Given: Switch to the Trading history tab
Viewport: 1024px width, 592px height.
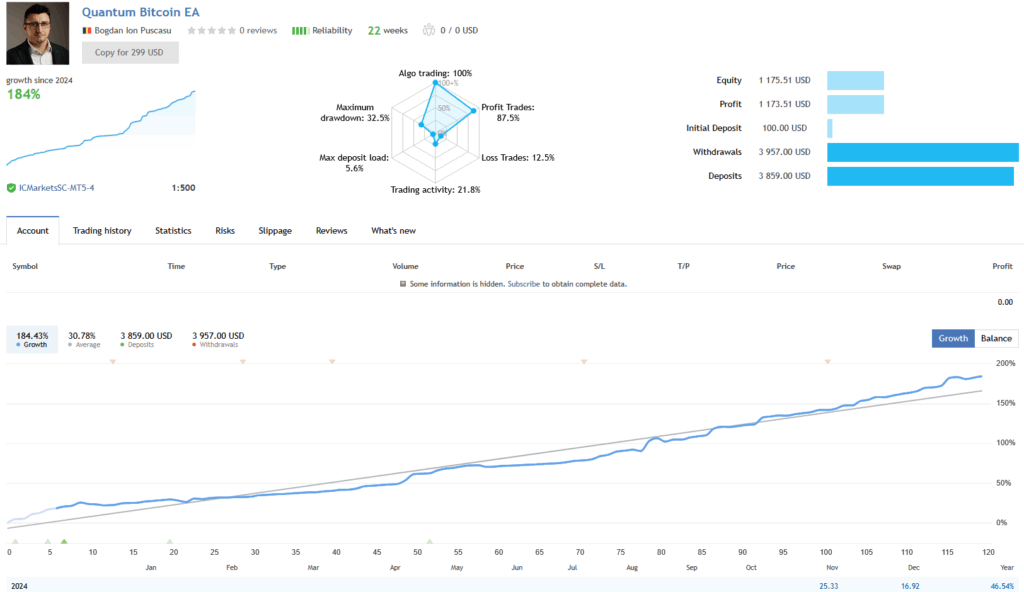Looking at the screenshot, I should tap(102, 231).
